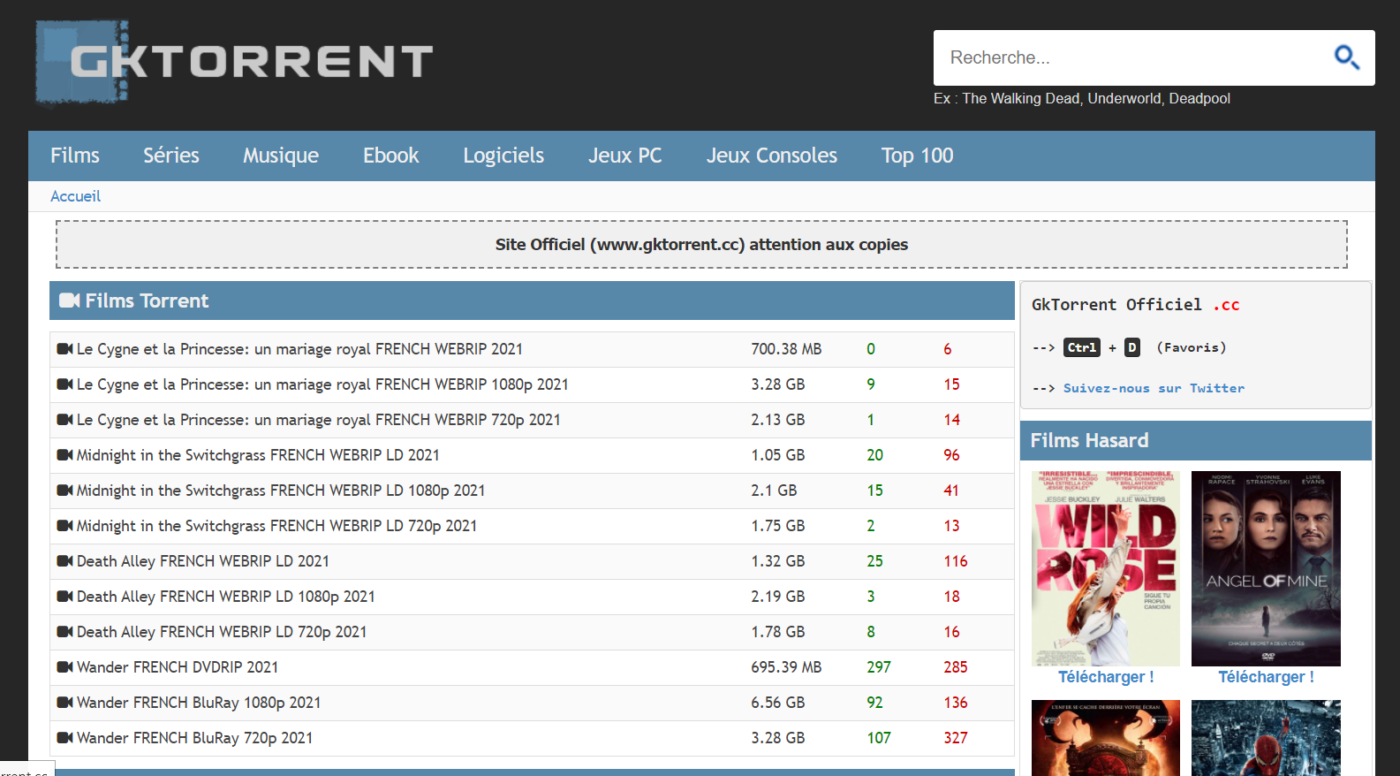
Task: Open Death Alley FRENCH WEBRIP LD 2021
Action: click(203, 561)
